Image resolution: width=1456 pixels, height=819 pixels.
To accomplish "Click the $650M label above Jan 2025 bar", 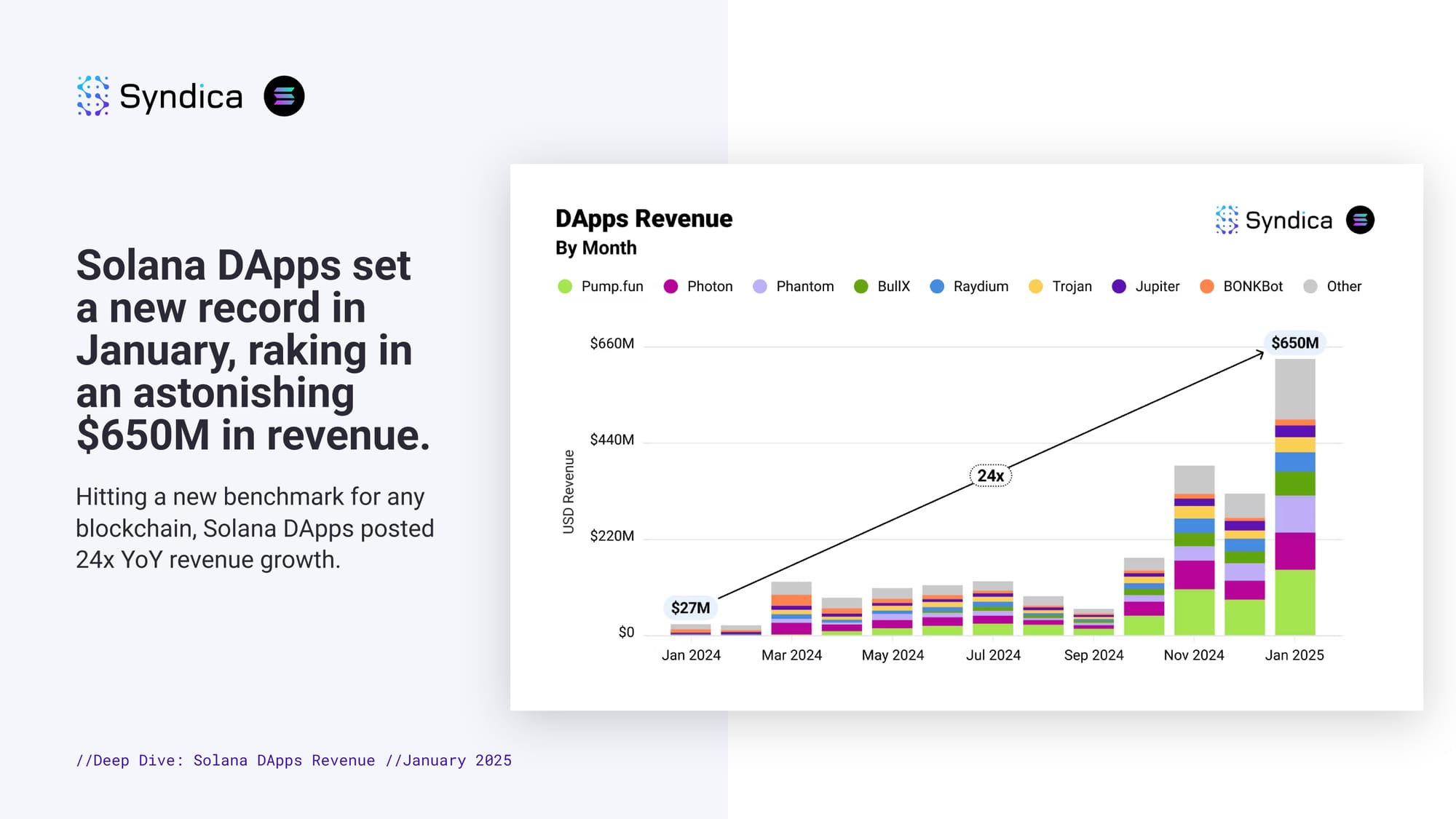I will click(x=1294, y=343).
